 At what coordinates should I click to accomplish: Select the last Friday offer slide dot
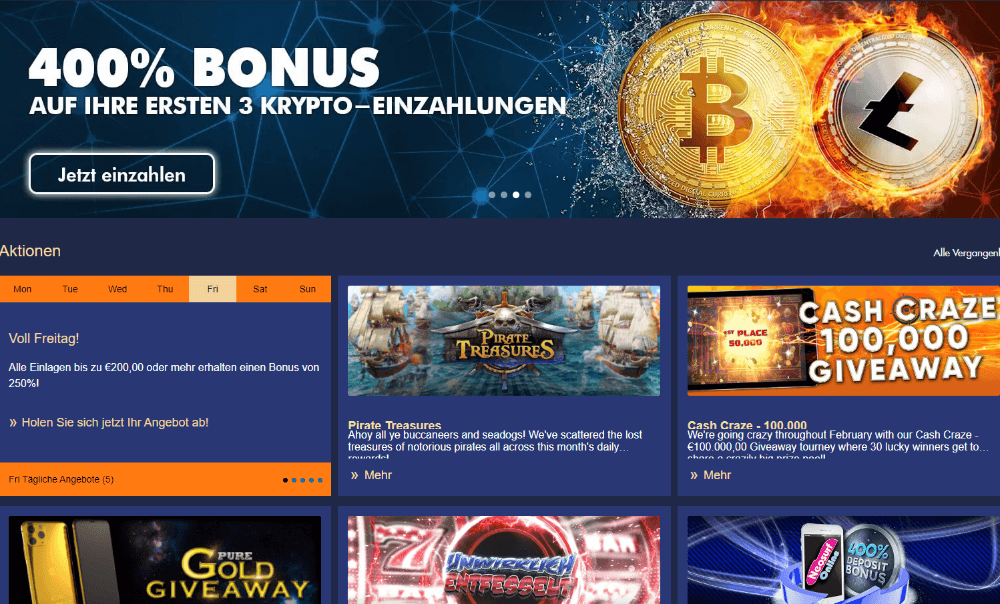click(320, 480)
